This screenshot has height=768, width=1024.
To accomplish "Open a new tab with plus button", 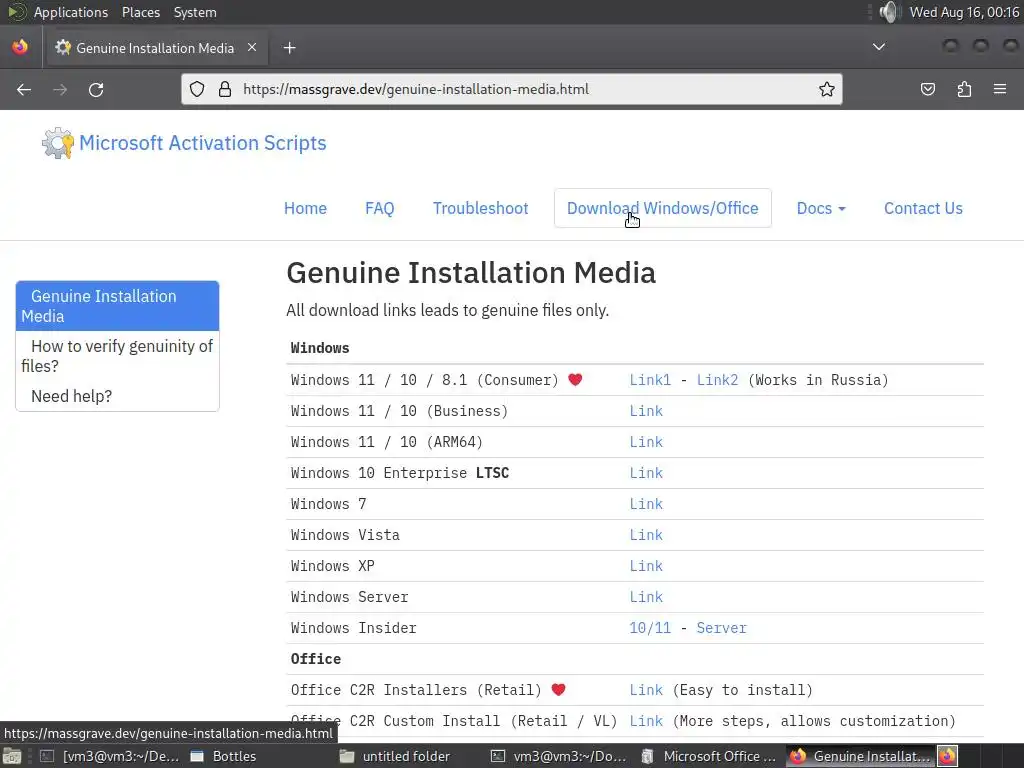I will [x=289, y=48].
